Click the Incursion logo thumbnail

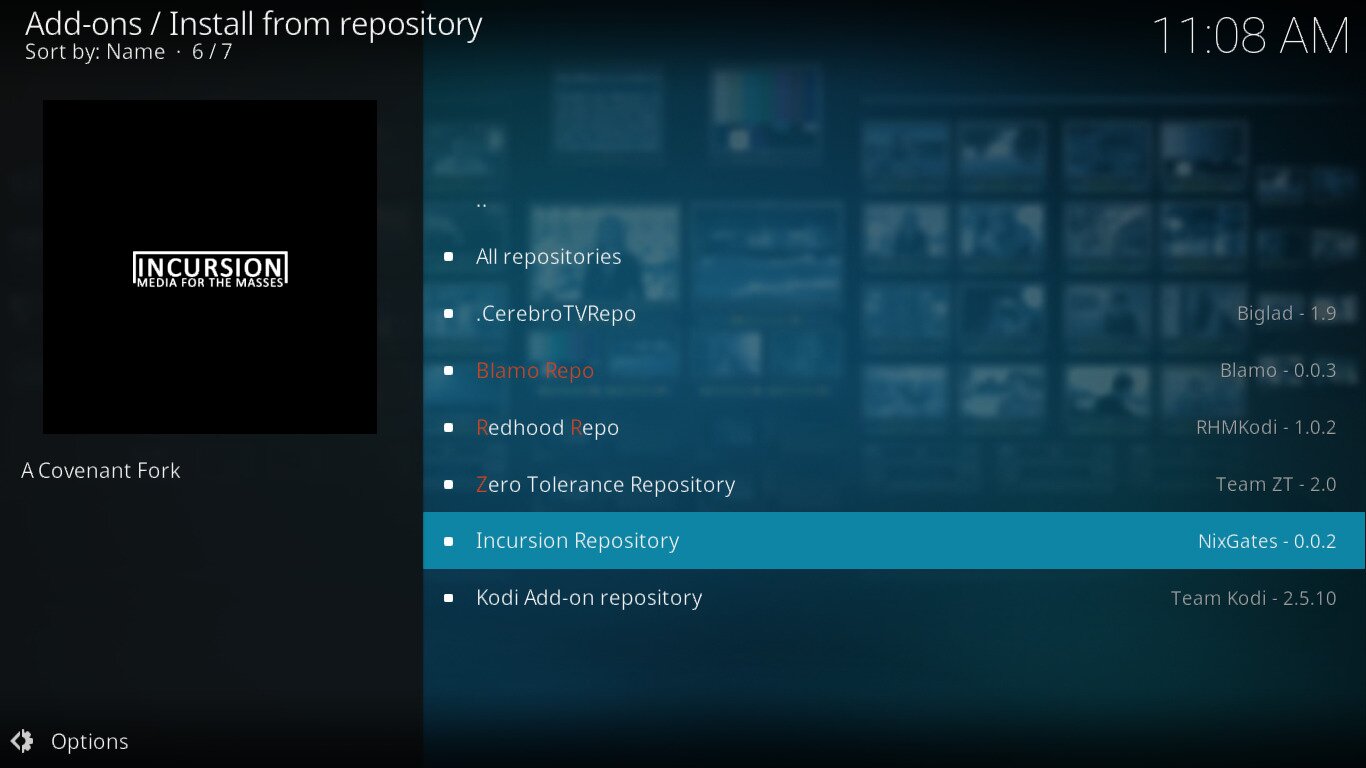pyautogui.click(x=210, y=267)
